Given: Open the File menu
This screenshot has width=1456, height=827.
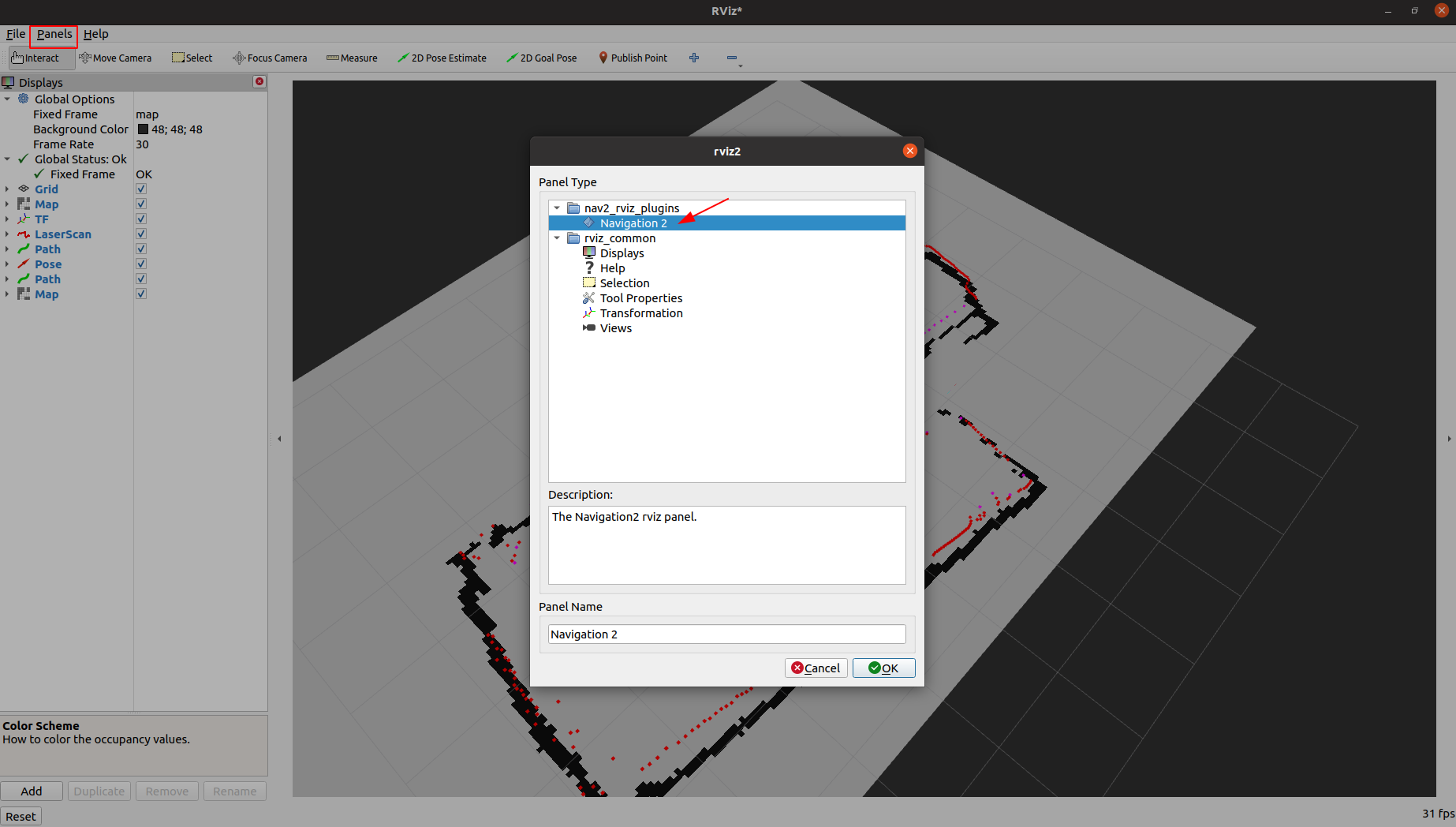Looking at the screenshot, I should coord(16,34).
